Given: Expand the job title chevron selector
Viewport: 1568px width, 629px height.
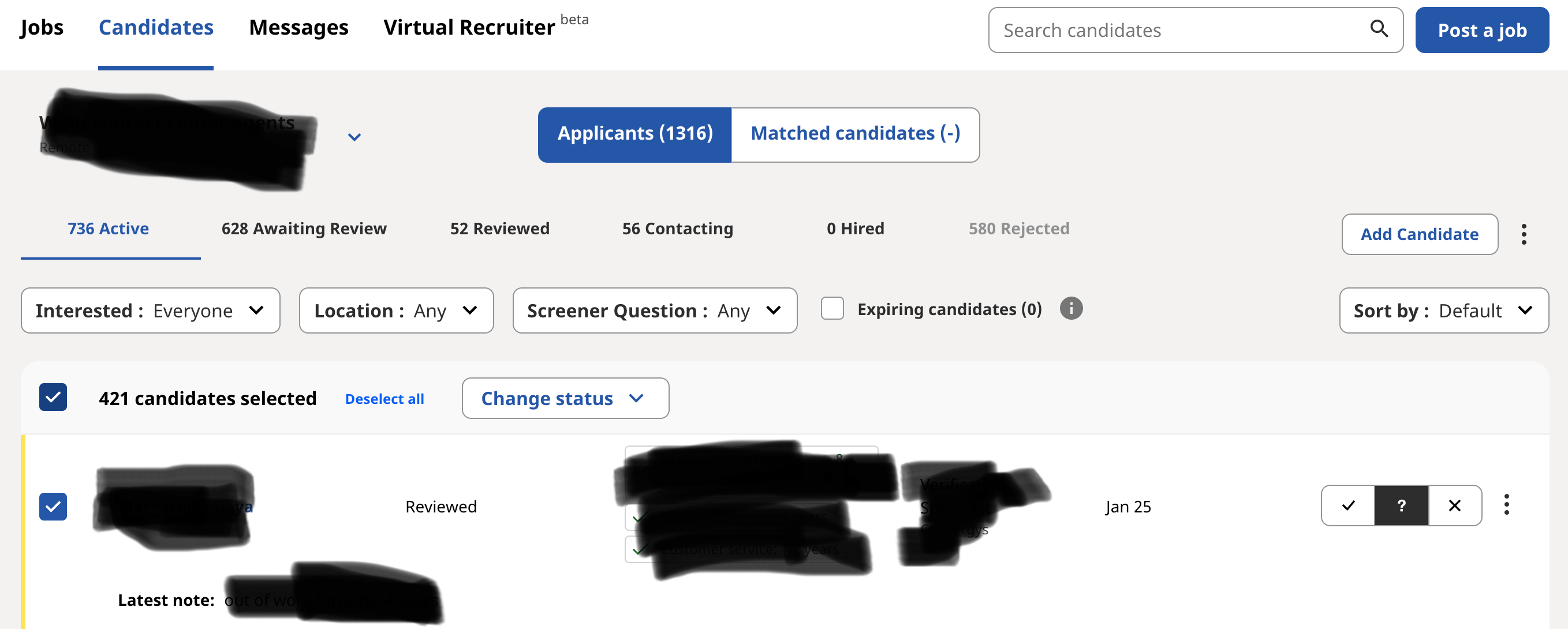Looking at the screenshot, I should click(354, 137).
